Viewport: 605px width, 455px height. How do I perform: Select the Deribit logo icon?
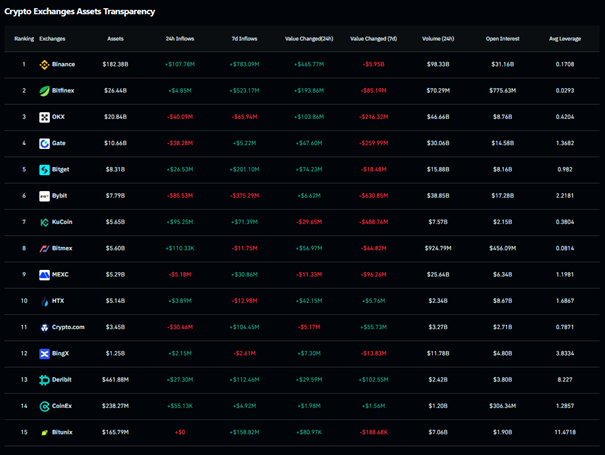44,380
